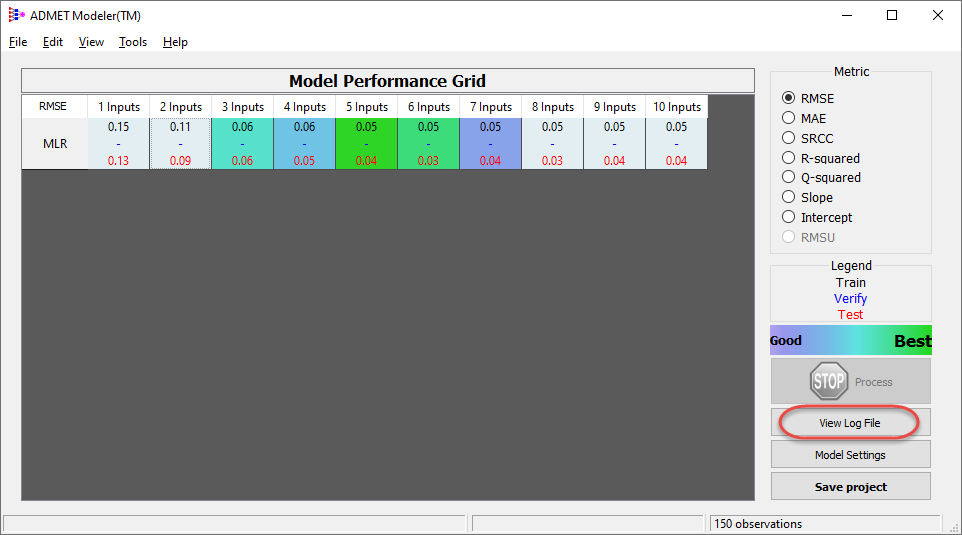Select the MLR 5 Inputs green cell
Image resolution: width=962 pixels, height=535 pixels.
point(366,144)
